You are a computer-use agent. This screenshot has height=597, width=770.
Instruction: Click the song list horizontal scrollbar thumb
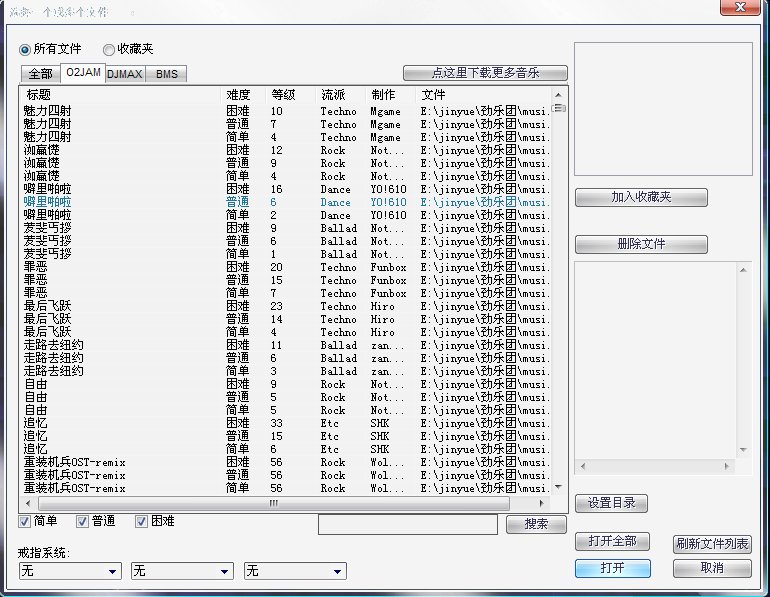[274, 503]
